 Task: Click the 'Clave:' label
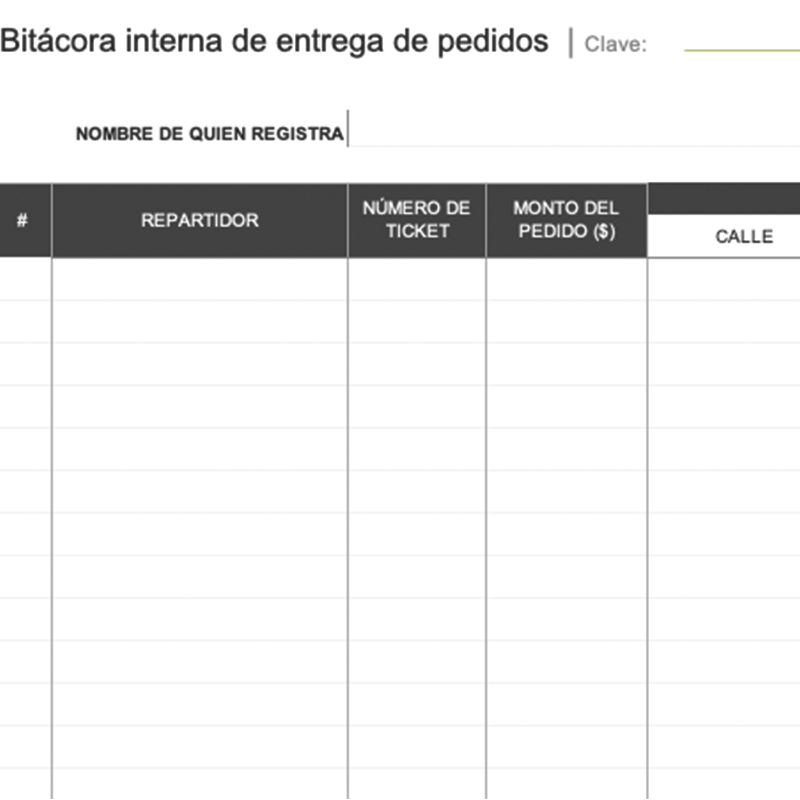[615, 44]
